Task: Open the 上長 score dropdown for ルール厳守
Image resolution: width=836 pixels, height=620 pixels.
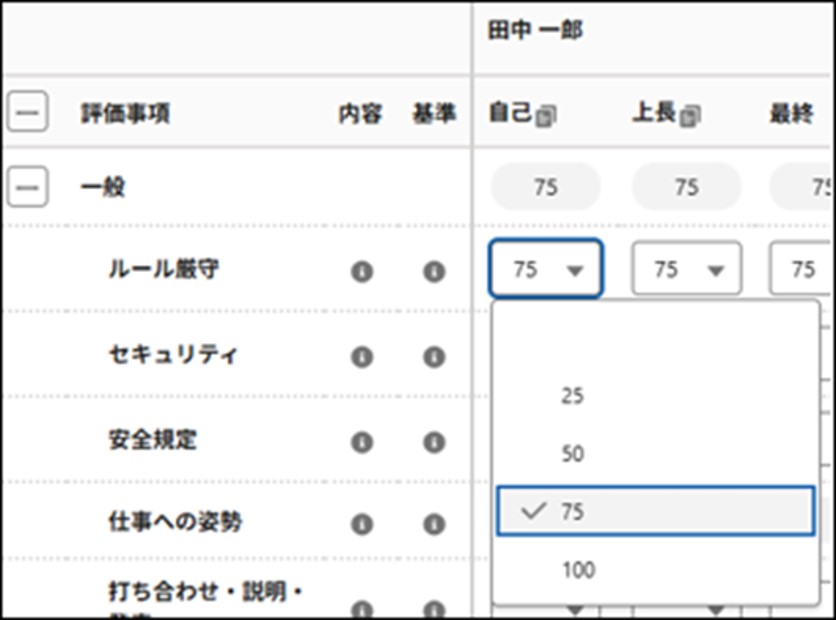Action: point(687,269)
